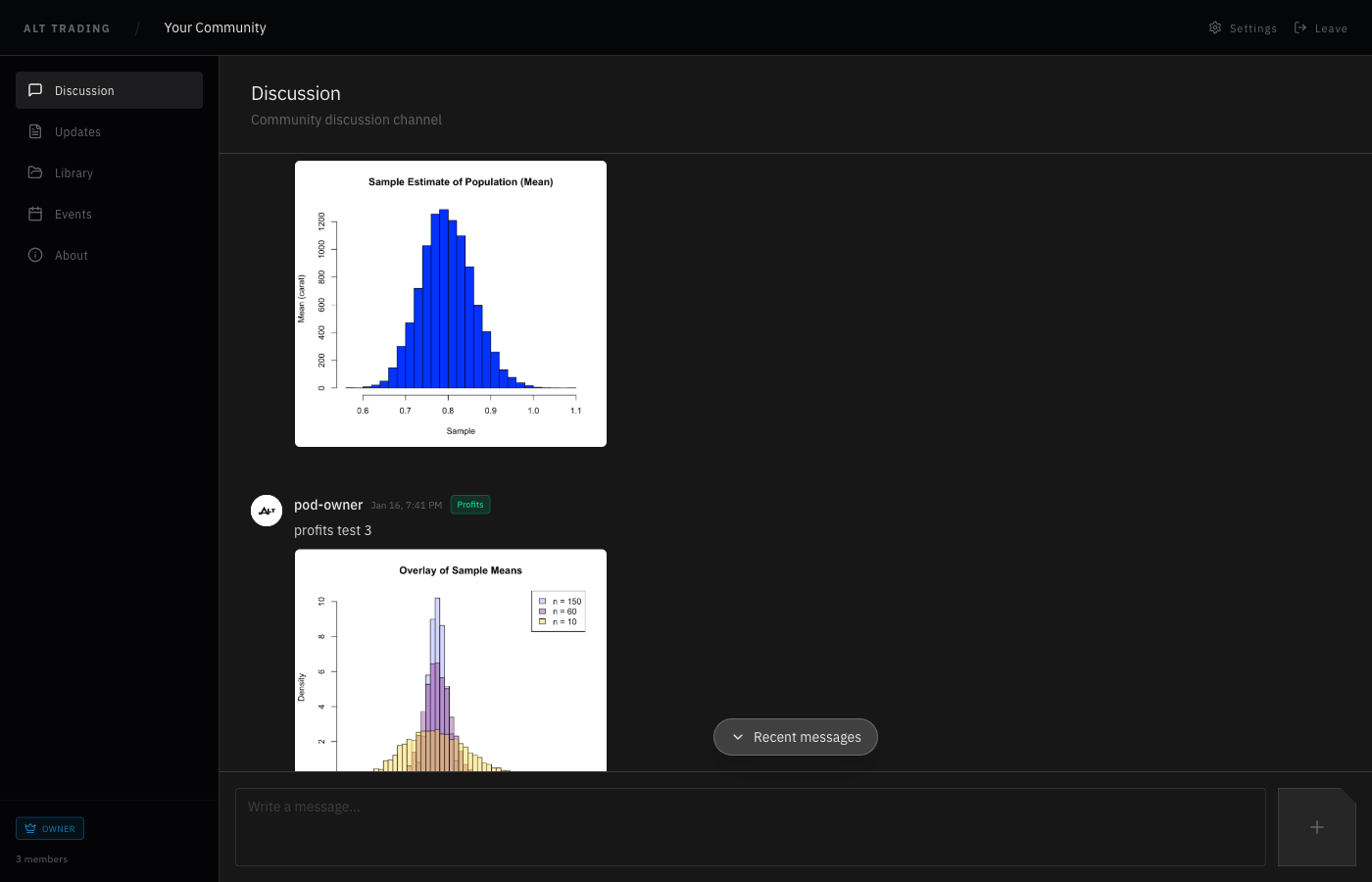Image resolution: width=1372 pixels, height=882 pixels.
Task: Click the OWNER crown badge
Action: tap(50, 828)
